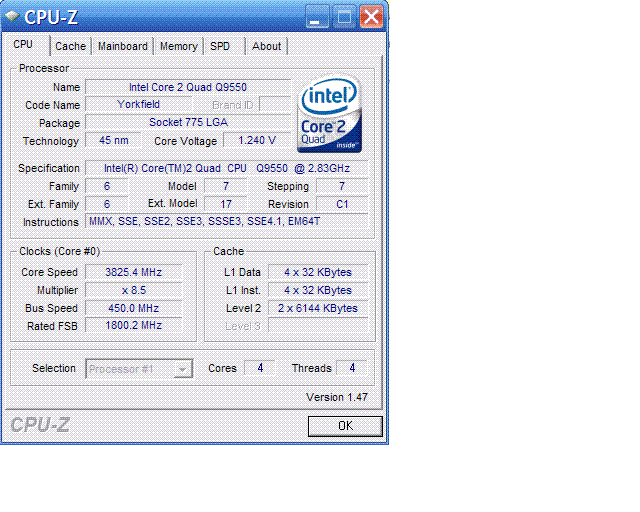Open the About tab
The image size is (640, 512).
[267, 46]
